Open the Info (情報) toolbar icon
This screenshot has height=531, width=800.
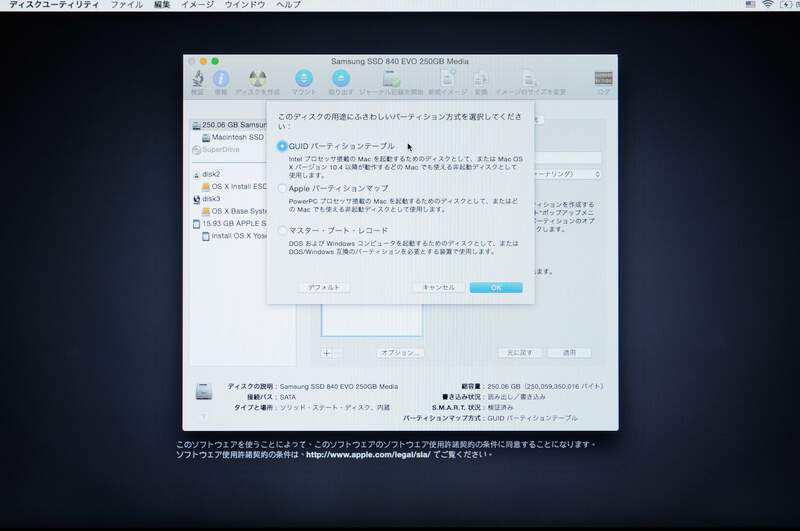click(x=220, y=79)
